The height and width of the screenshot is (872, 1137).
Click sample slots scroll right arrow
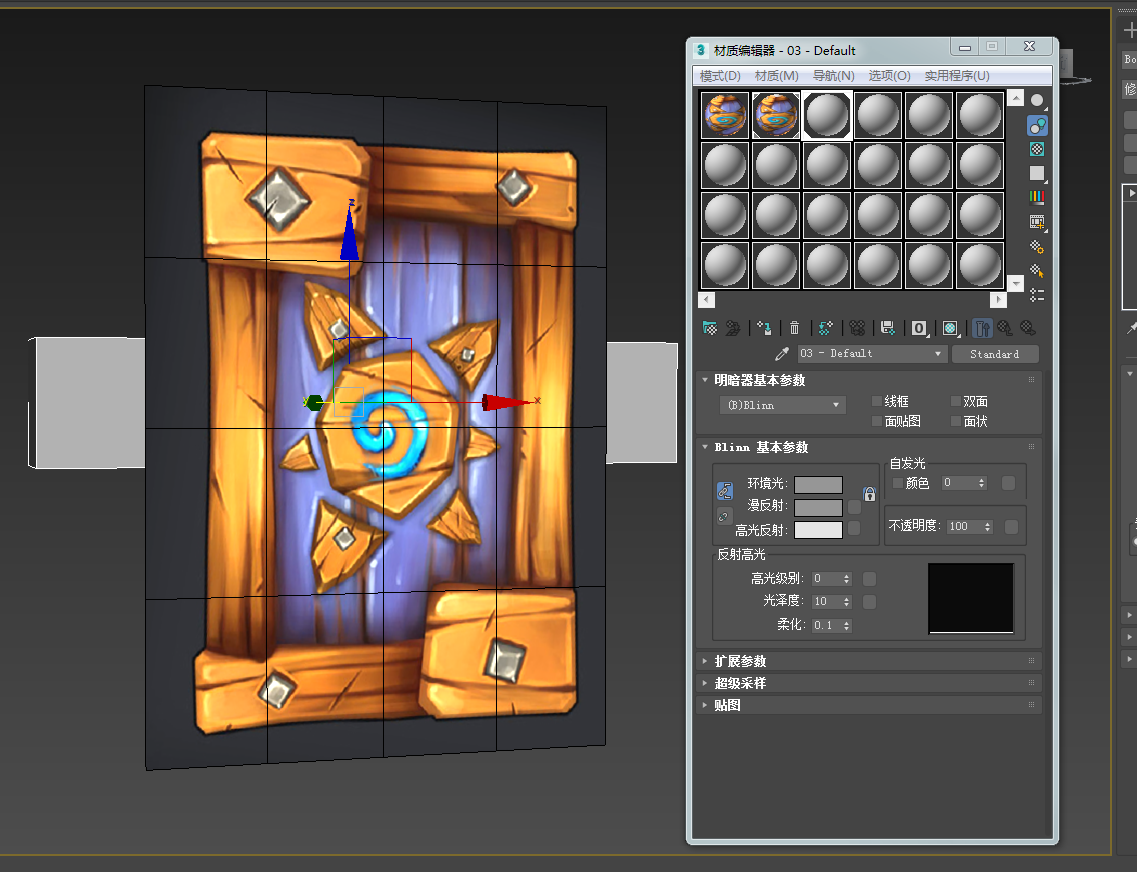(x=998, y=299)
